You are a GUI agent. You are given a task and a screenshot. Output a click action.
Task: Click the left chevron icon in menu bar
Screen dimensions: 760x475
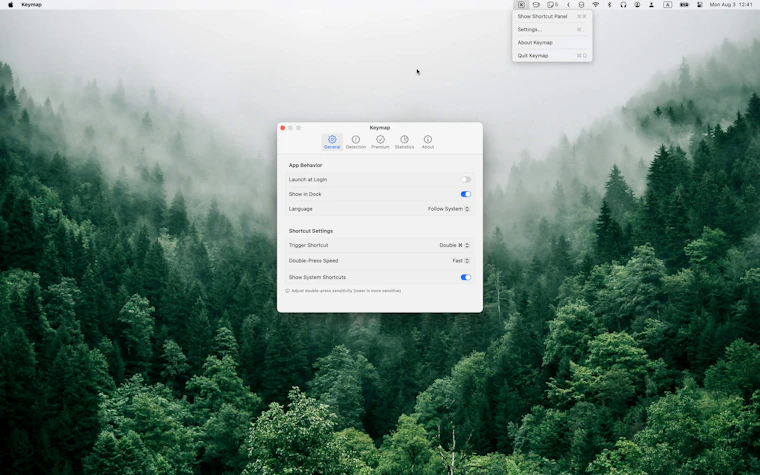[x=569, y=4]
